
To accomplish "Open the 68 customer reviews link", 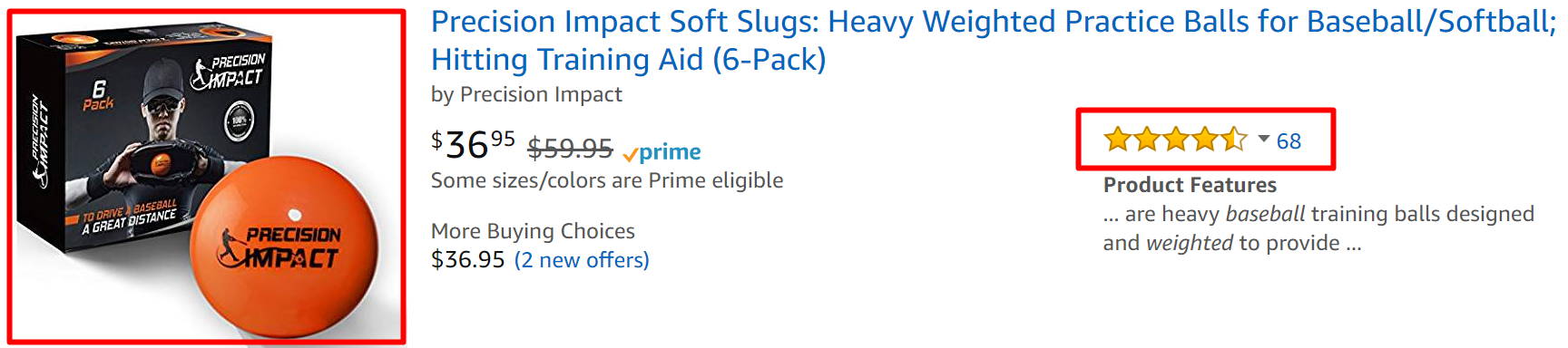I will (x=1289, y=140).
